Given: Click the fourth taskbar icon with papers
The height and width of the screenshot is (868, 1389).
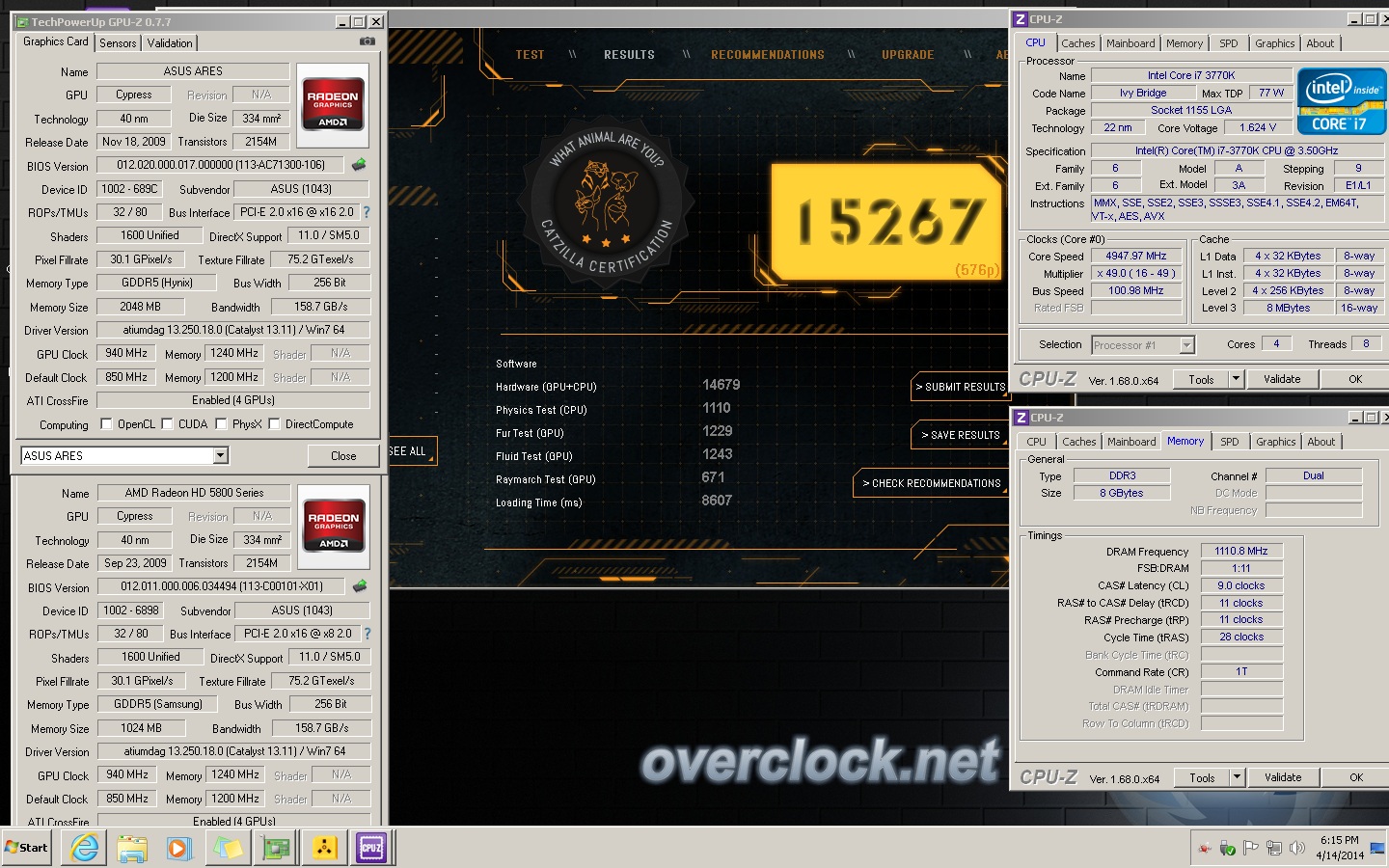Looking at the screenshot, I should [228, 848].
